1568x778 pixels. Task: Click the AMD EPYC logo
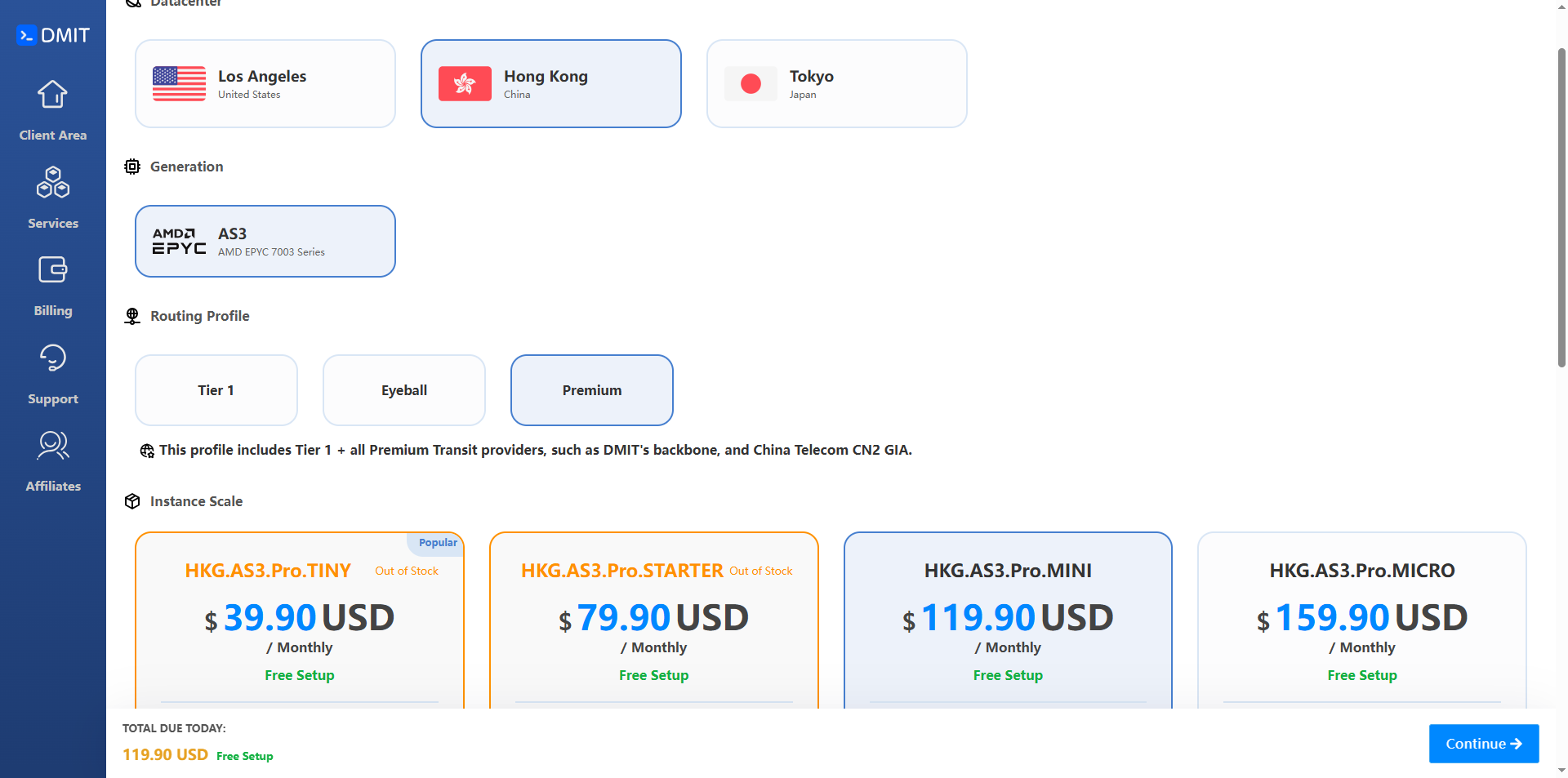(x=179, y=242)
